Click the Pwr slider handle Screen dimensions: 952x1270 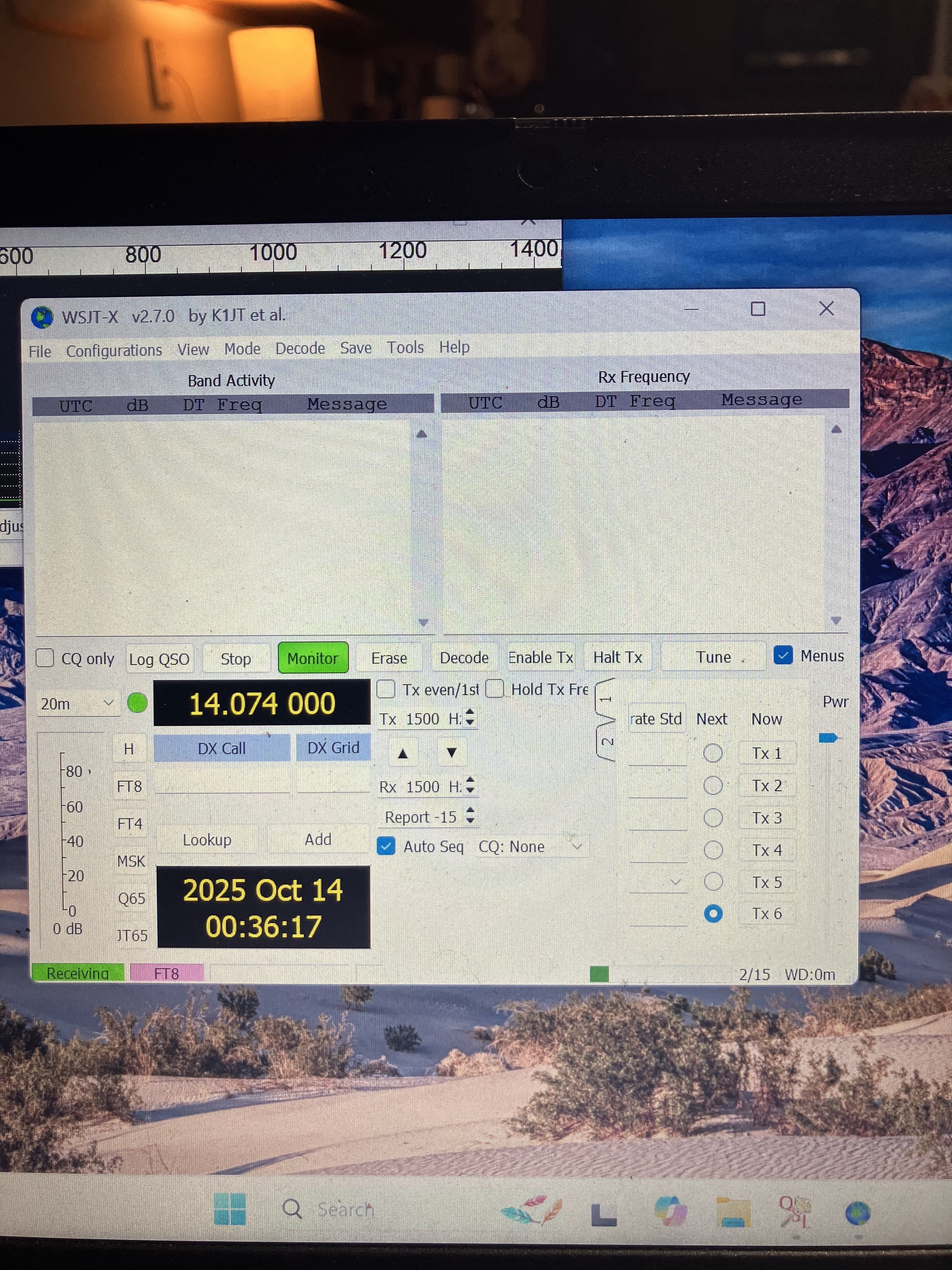coord(827,738)
